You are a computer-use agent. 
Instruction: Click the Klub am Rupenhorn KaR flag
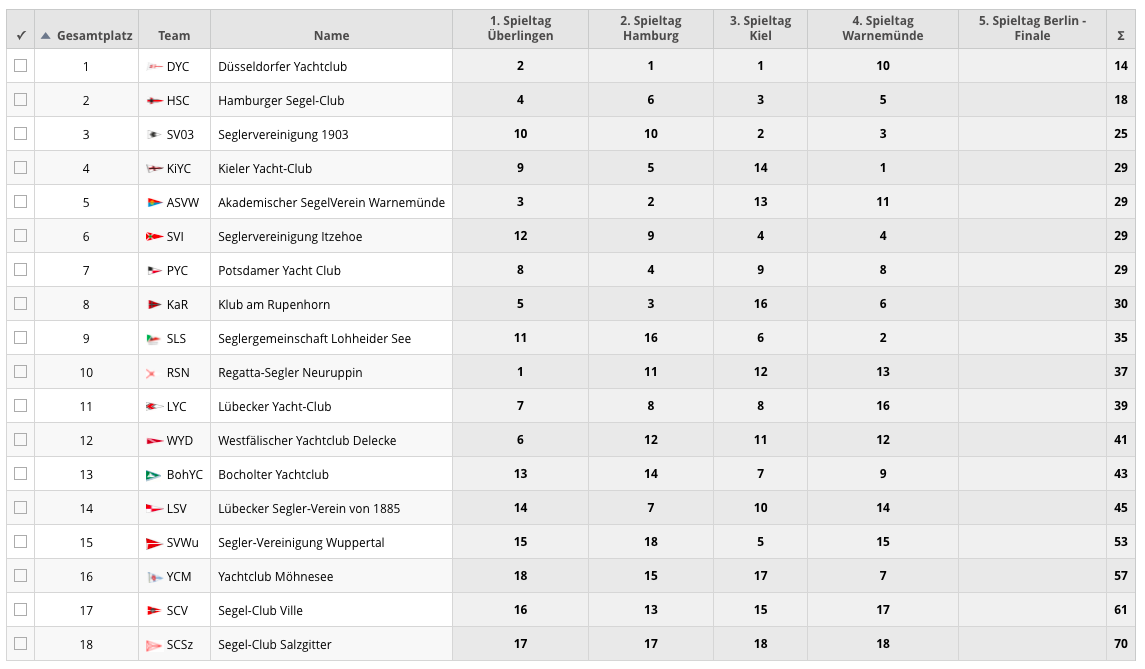tap(154, 305)
